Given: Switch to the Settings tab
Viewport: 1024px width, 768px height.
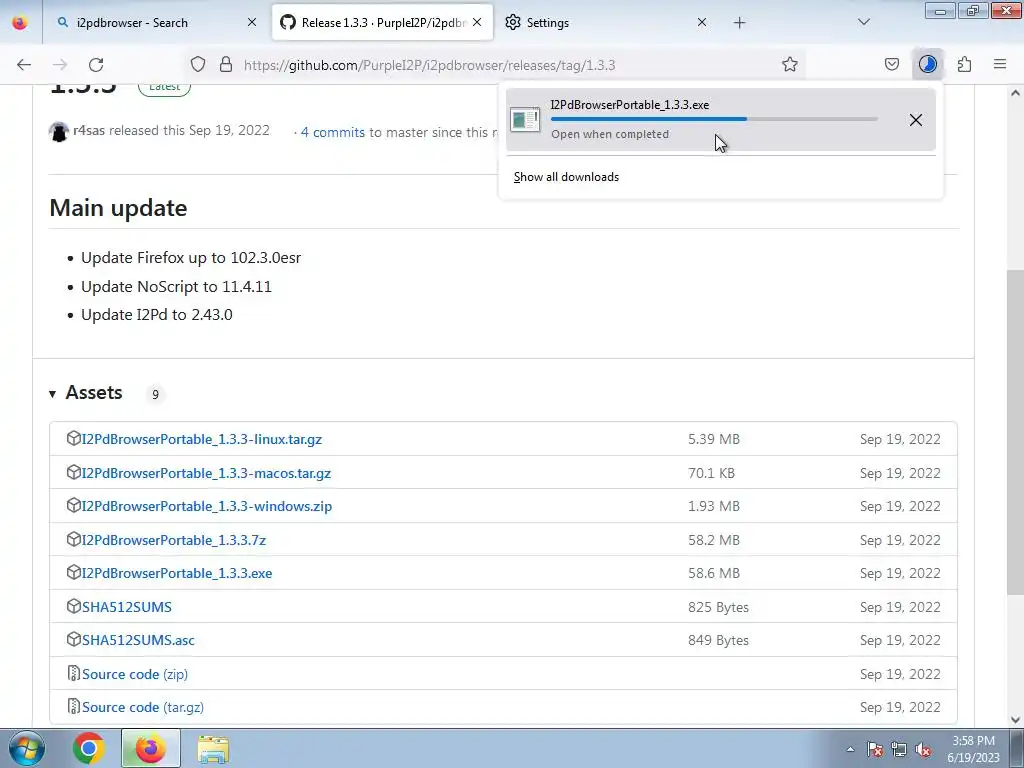Looking at the screenshot, I should [x=606, y=23].
